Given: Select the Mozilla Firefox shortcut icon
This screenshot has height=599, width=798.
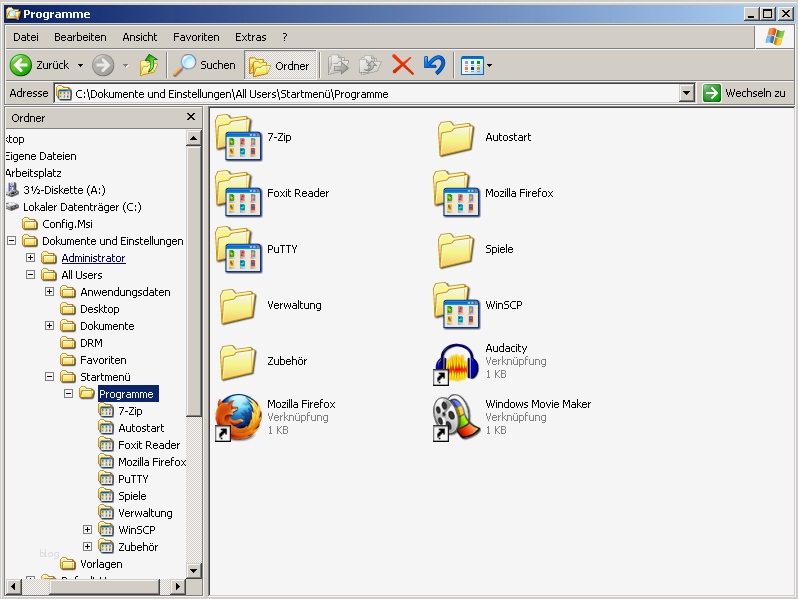Looking at the screenshot, I should 239,417.
